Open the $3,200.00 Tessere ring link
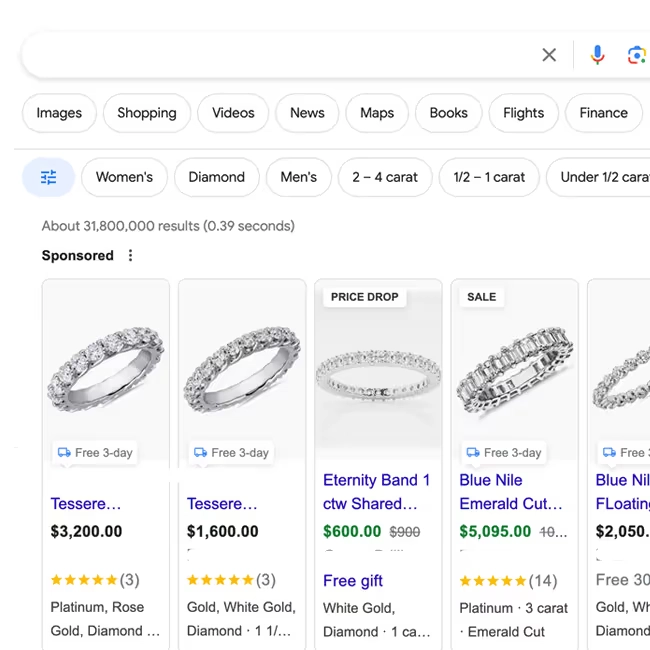The width and height of the screenshot is (650, 650). tap(86, 504)
